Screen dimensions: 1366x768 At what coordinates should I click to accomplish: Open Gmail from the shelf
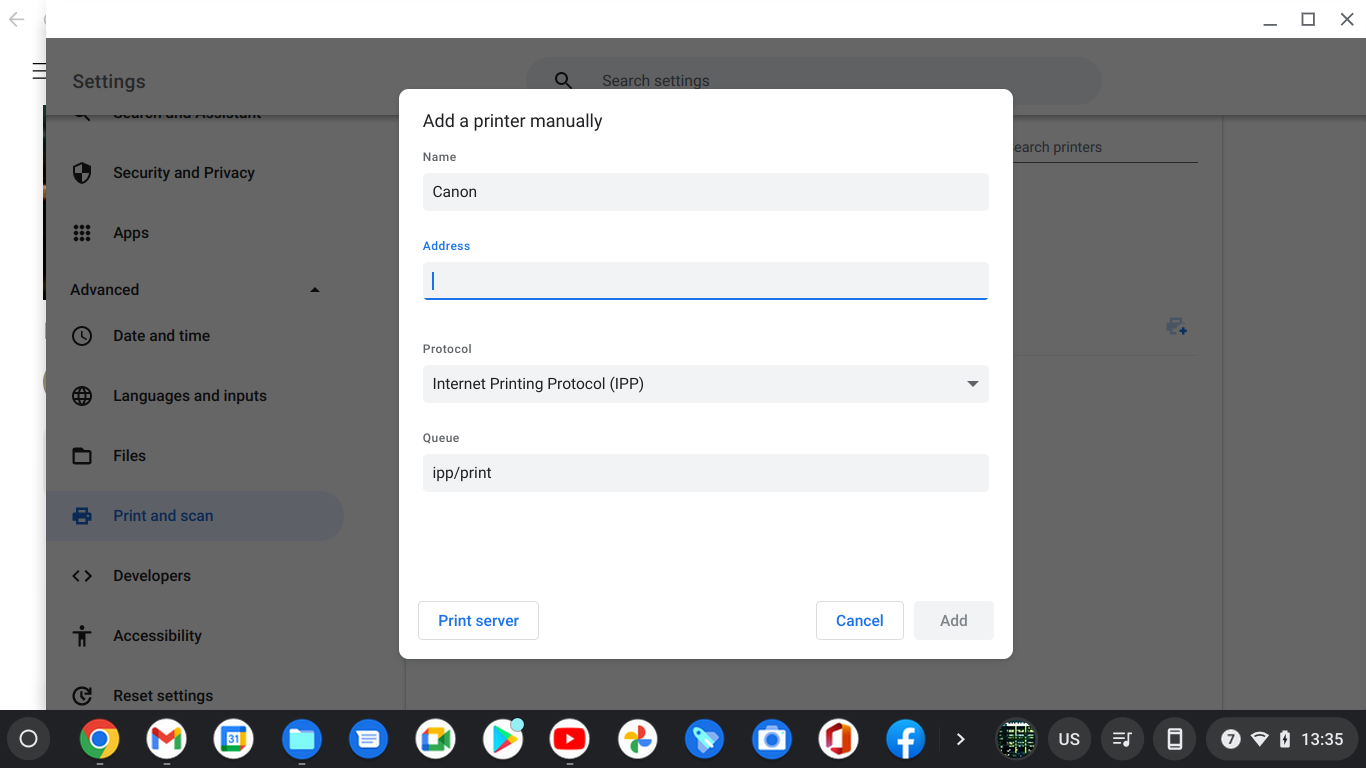[166, 739]
